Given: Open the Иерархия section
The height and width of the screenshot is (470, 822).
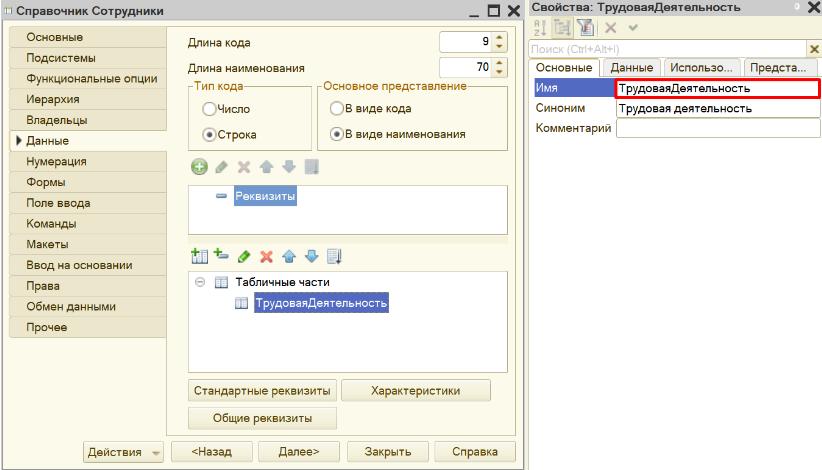Looking at the screenshot, I should tap(88, 100).
